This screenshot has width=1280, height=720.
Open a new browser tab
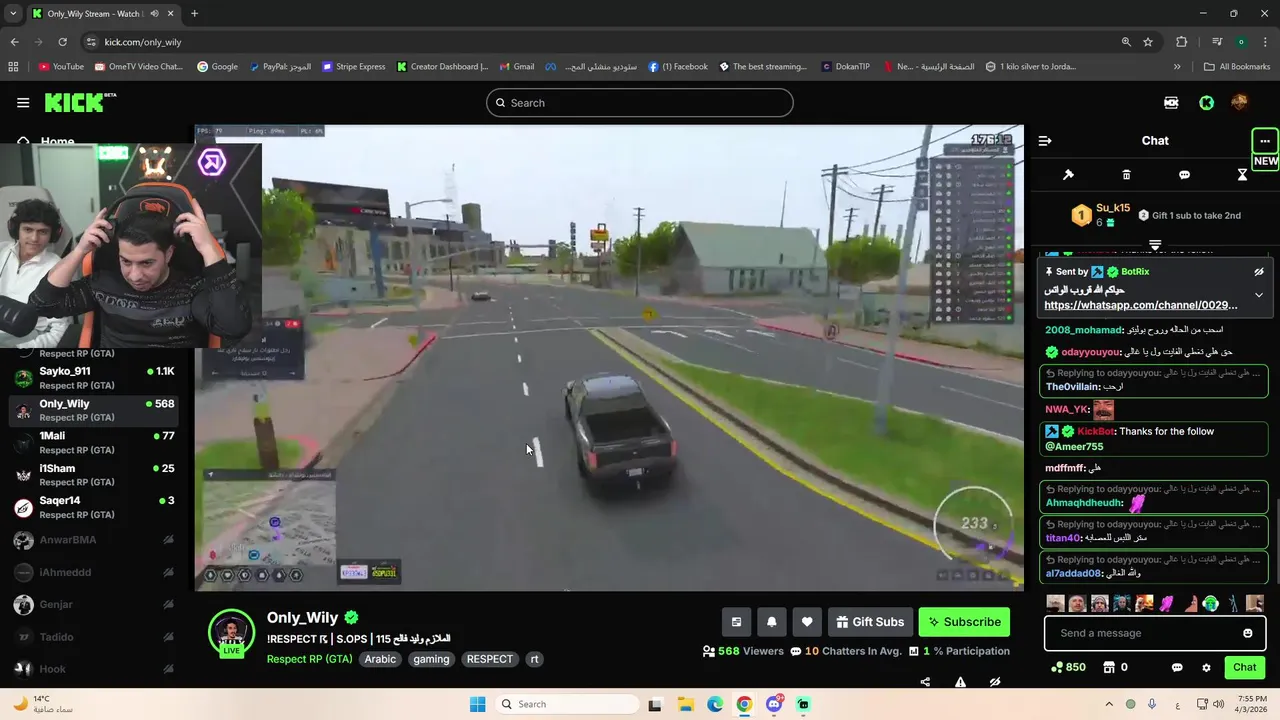[x=194, y=13]
